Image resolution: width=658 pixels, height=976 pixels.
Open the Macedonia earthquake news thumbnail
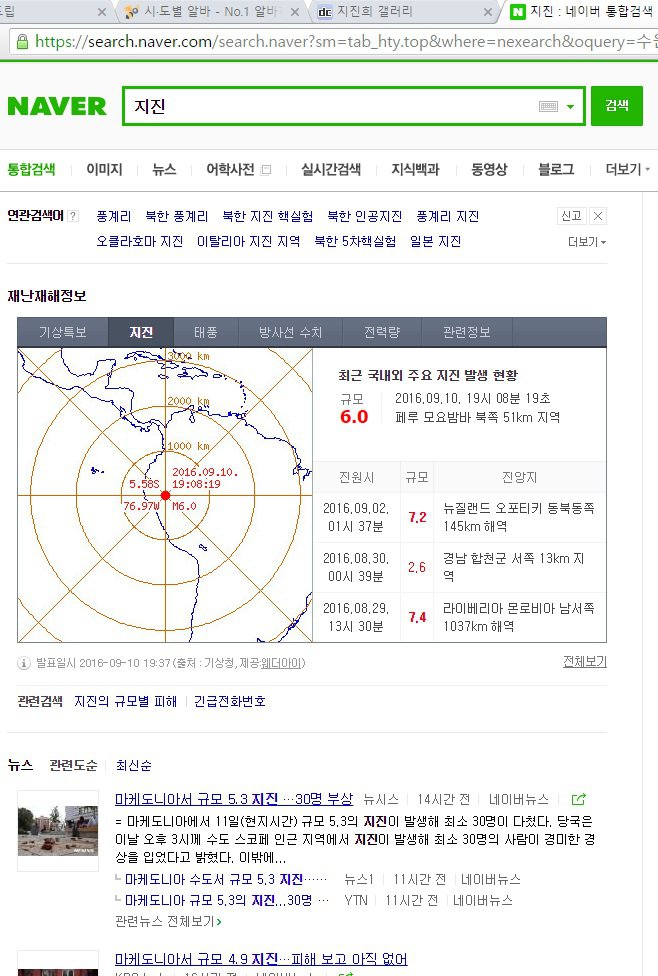[58, 830]
